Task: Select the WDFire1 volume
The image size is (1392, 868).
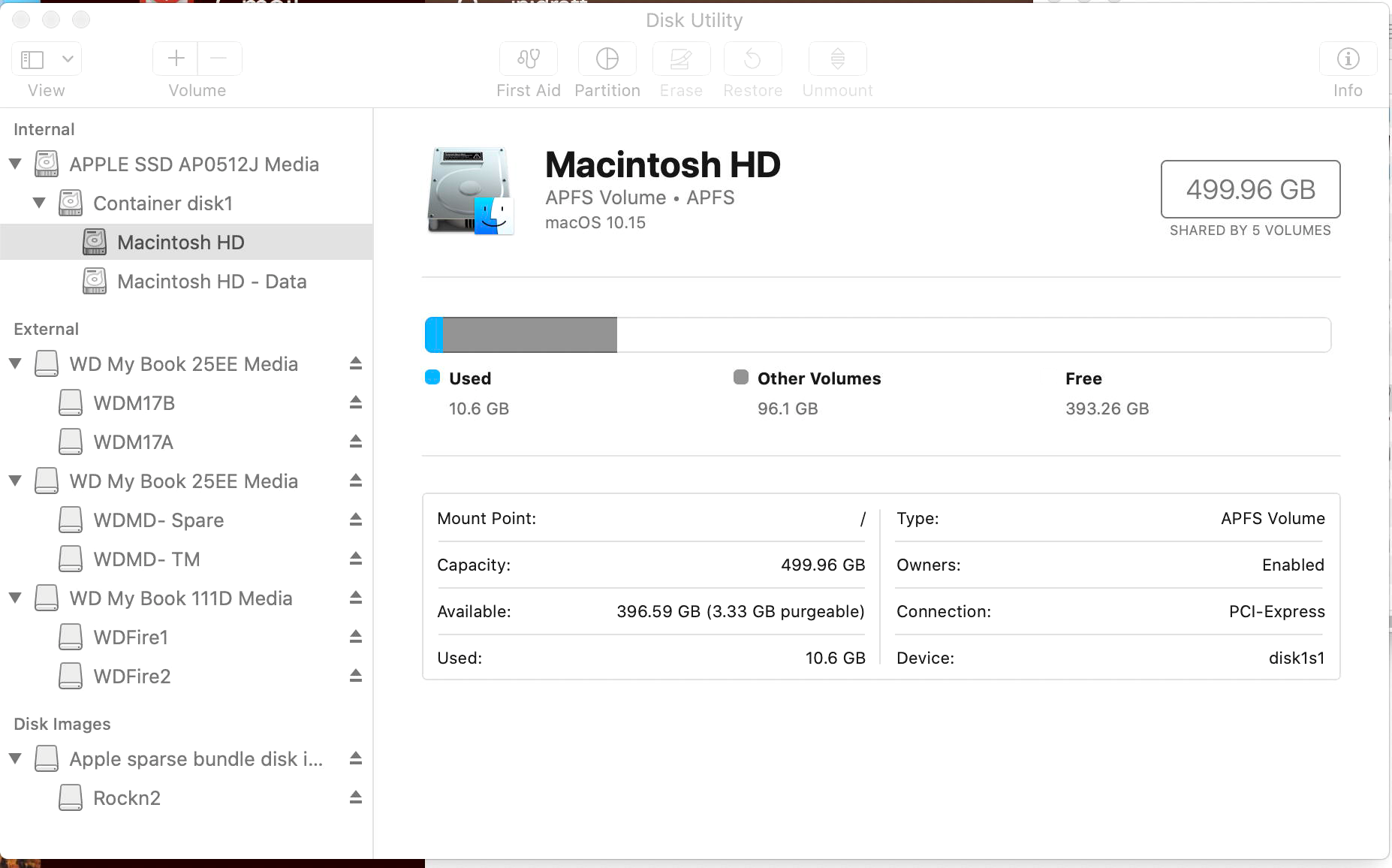Action: click(x=186, y=637)
